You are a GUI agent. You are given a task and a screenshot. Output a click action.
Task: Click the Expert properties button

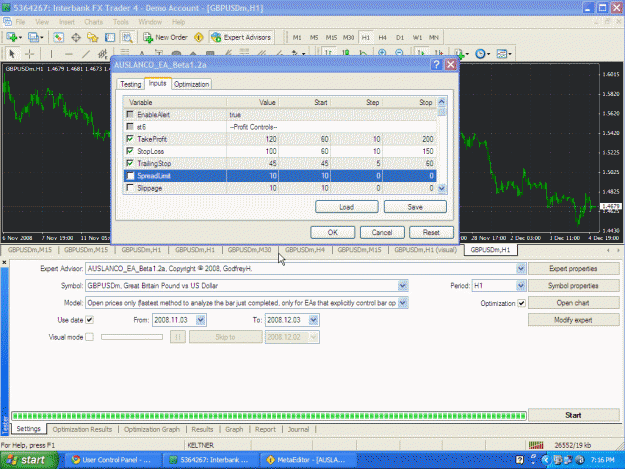(573, 269)
